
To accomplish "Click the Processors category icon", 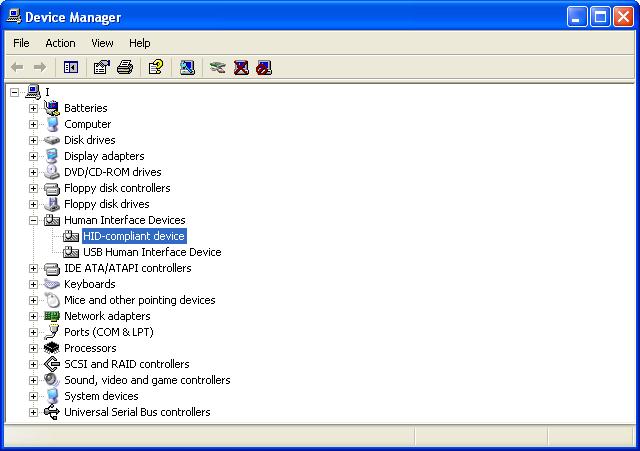I will point(52,348).
